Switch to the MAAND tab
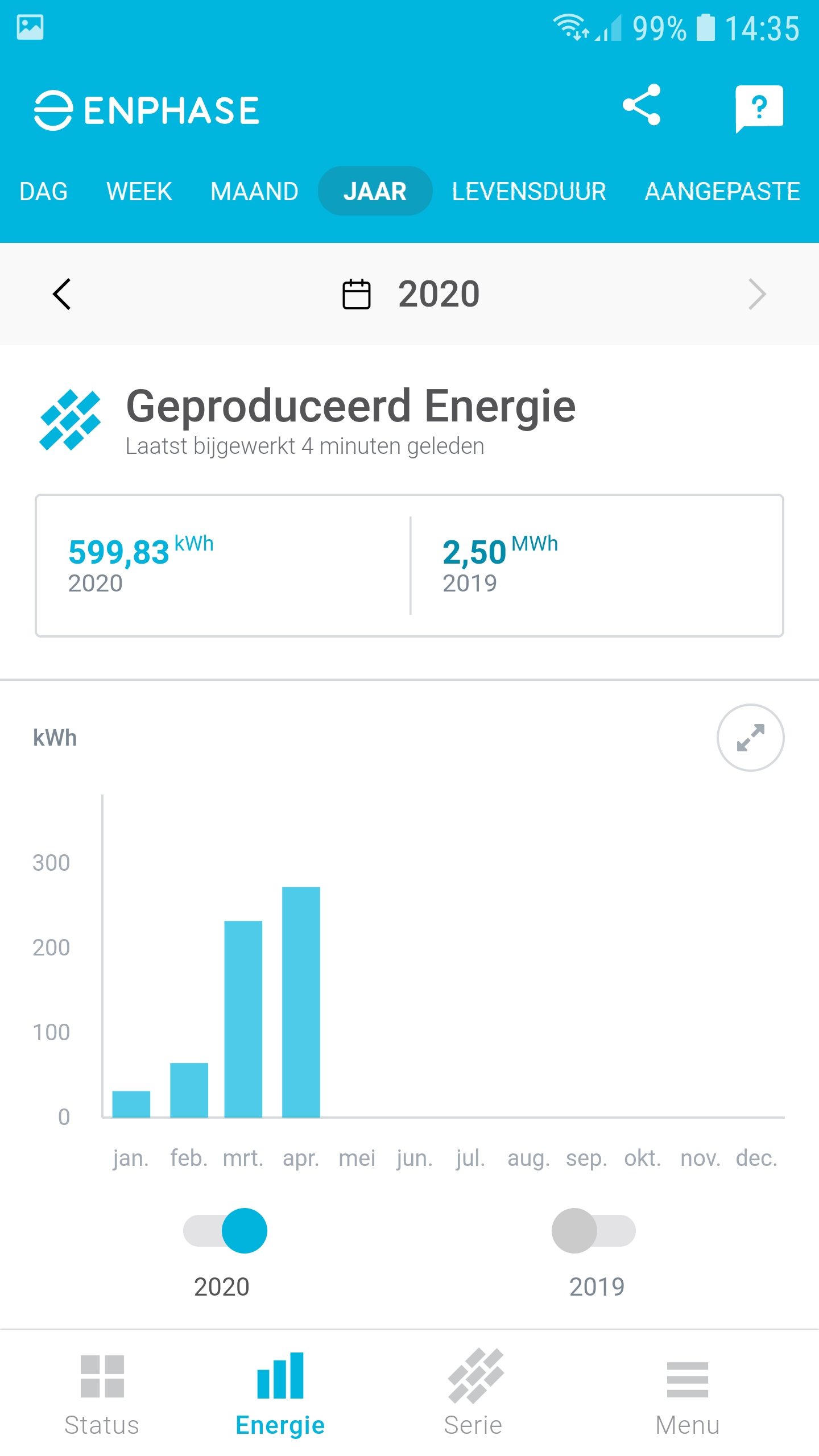This screenshot has height=1456, width=819. point(254,192)
